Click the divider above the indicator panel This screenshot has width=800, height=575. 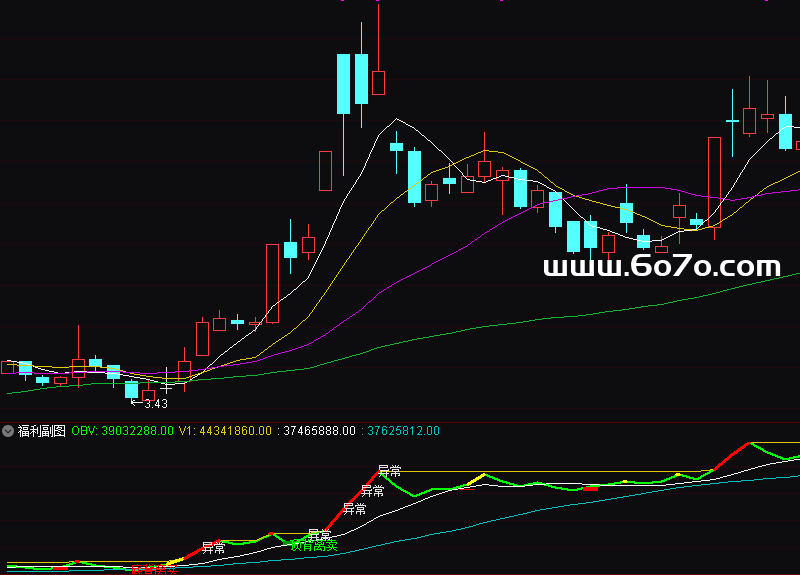pos(400,421)
